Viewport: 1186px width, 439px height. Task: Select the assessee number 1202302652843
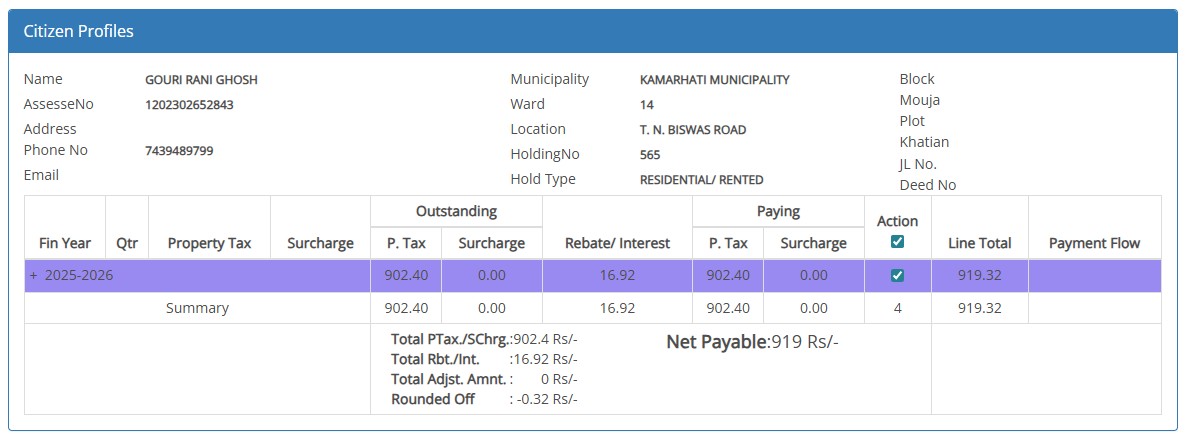point(189,104)
